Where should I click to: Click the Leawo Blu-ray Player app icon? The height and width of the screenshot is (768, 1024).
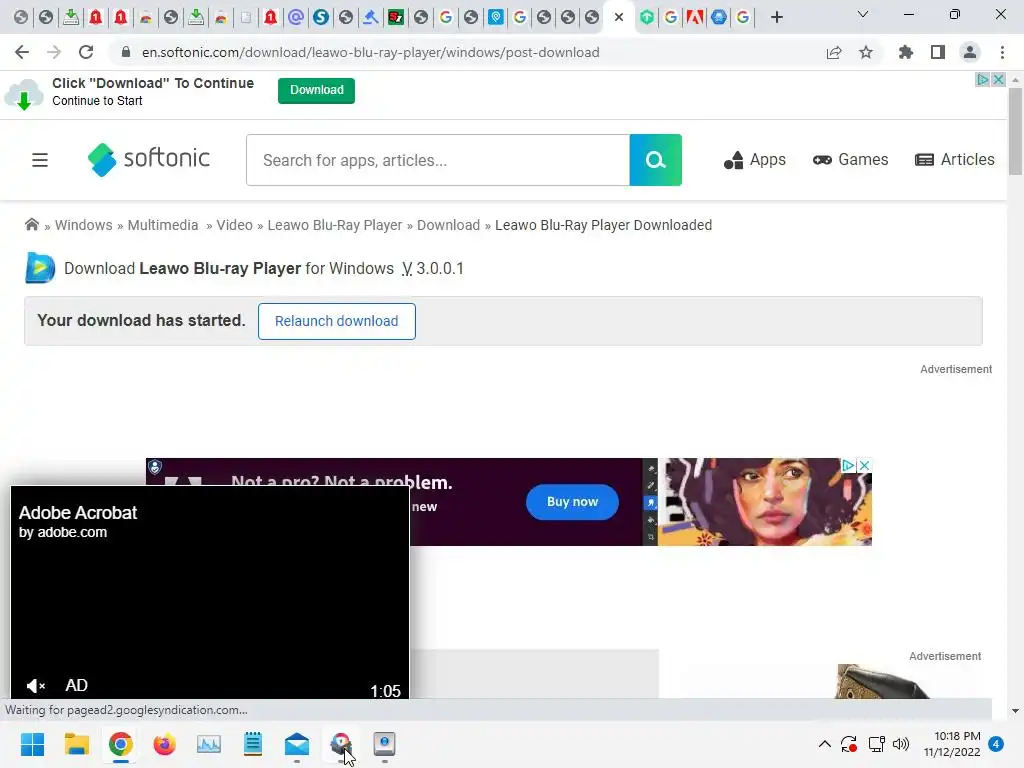click(x=40, y=268)
